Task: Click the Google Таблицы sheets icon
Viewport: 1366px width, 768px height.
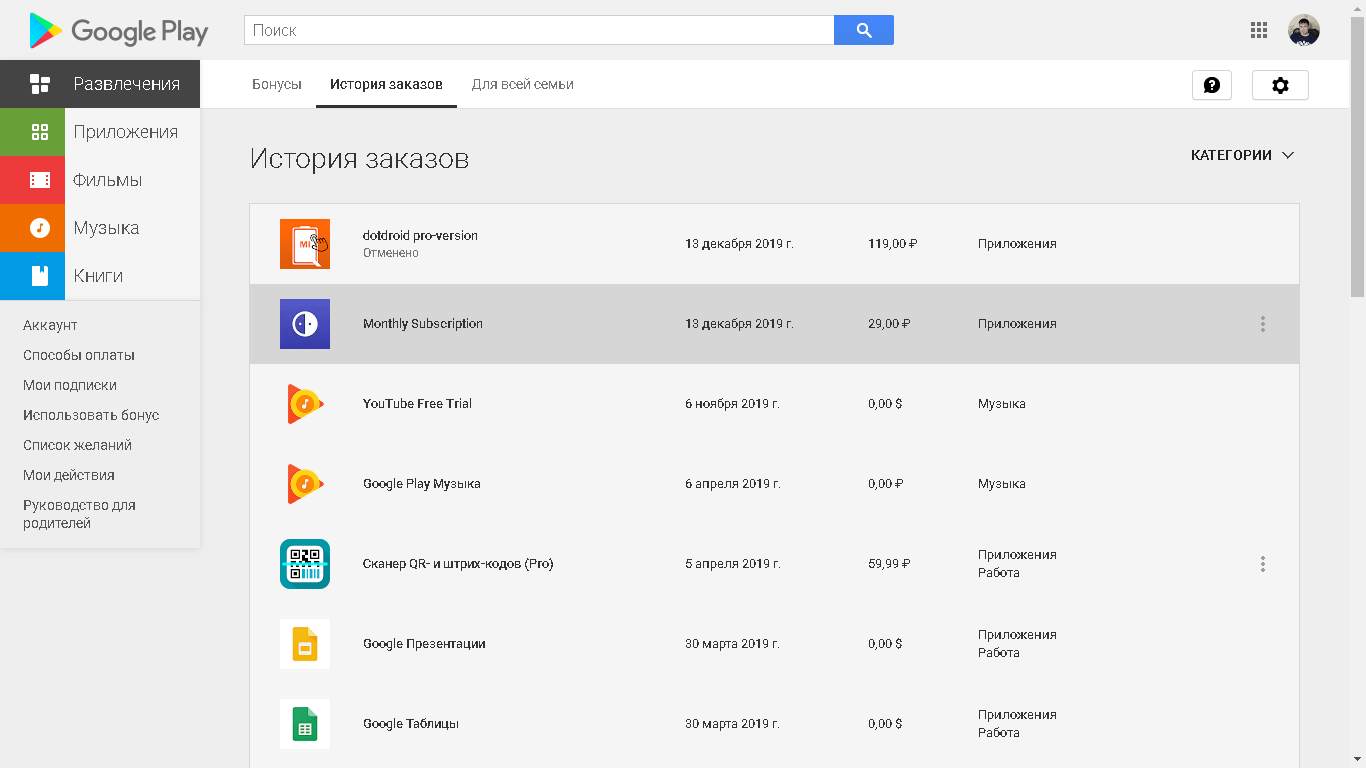Action: [305, 724]
